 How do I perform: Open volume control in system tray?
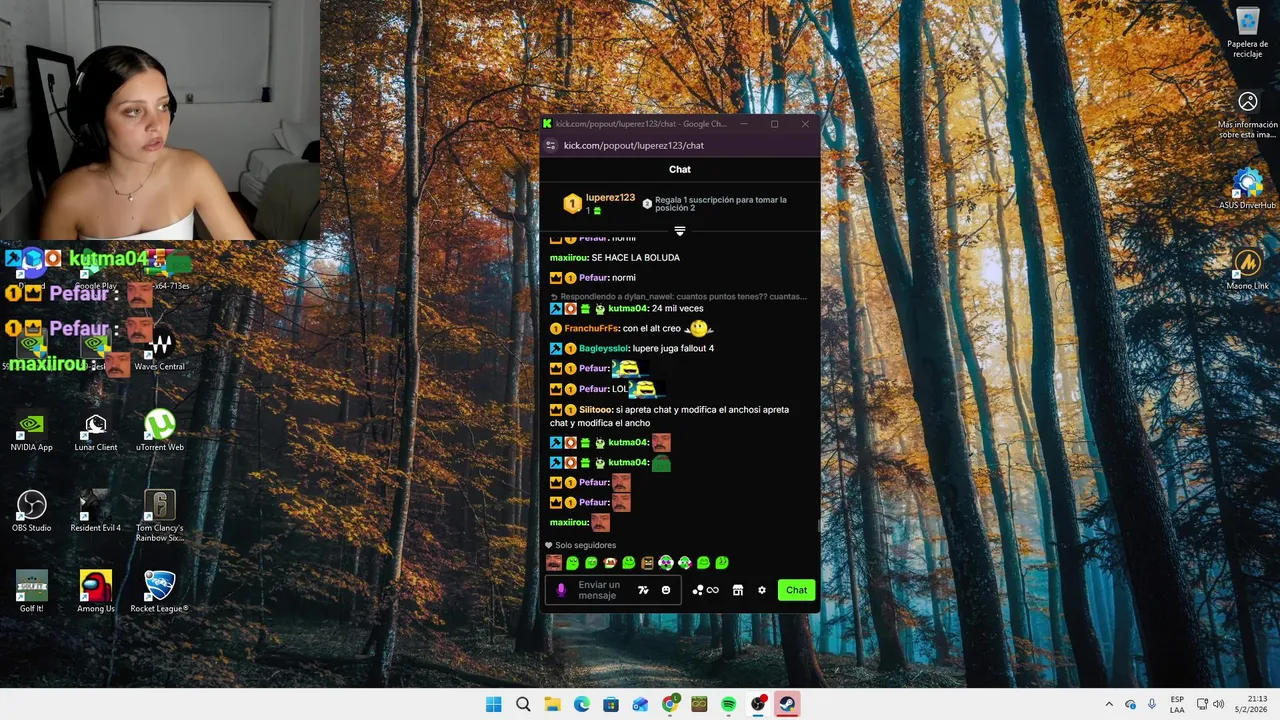point(1218,704)
